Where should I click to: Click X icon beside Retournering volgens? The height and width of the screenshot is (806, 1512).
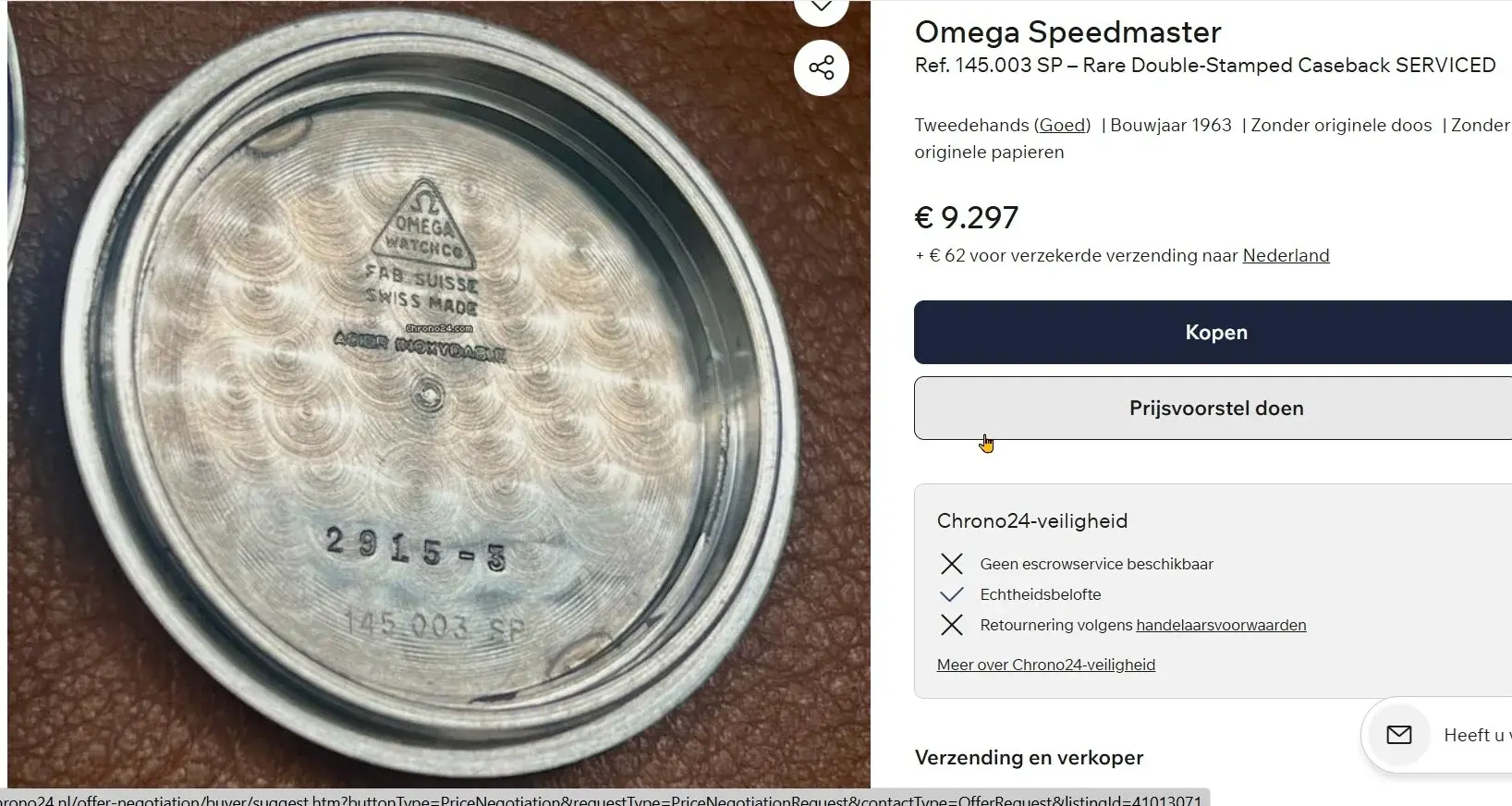click(x=952, y=625)
